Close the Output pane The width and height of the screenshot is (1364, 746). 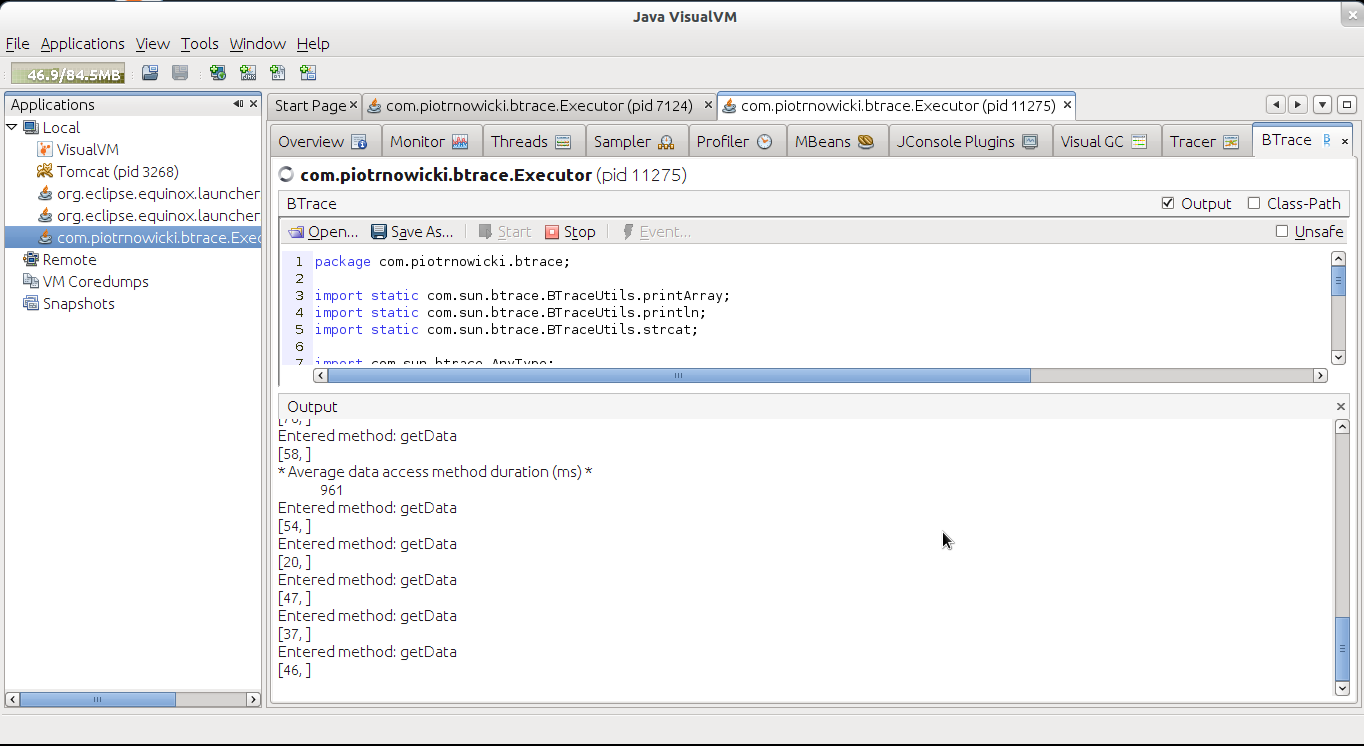tap(1341, 406)
